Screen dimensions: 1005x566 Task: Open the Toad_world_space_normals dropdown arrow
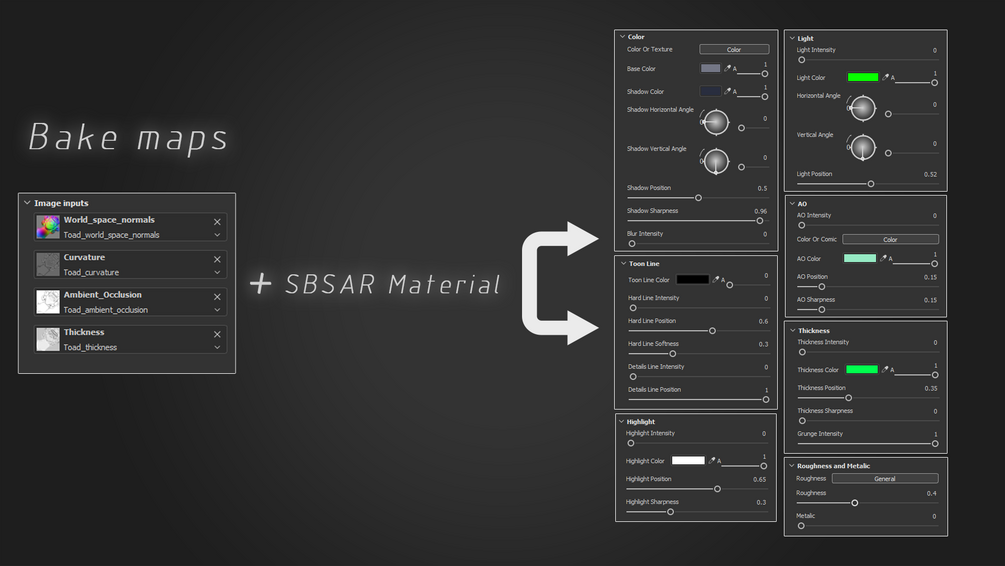click(x=217, y=235)
